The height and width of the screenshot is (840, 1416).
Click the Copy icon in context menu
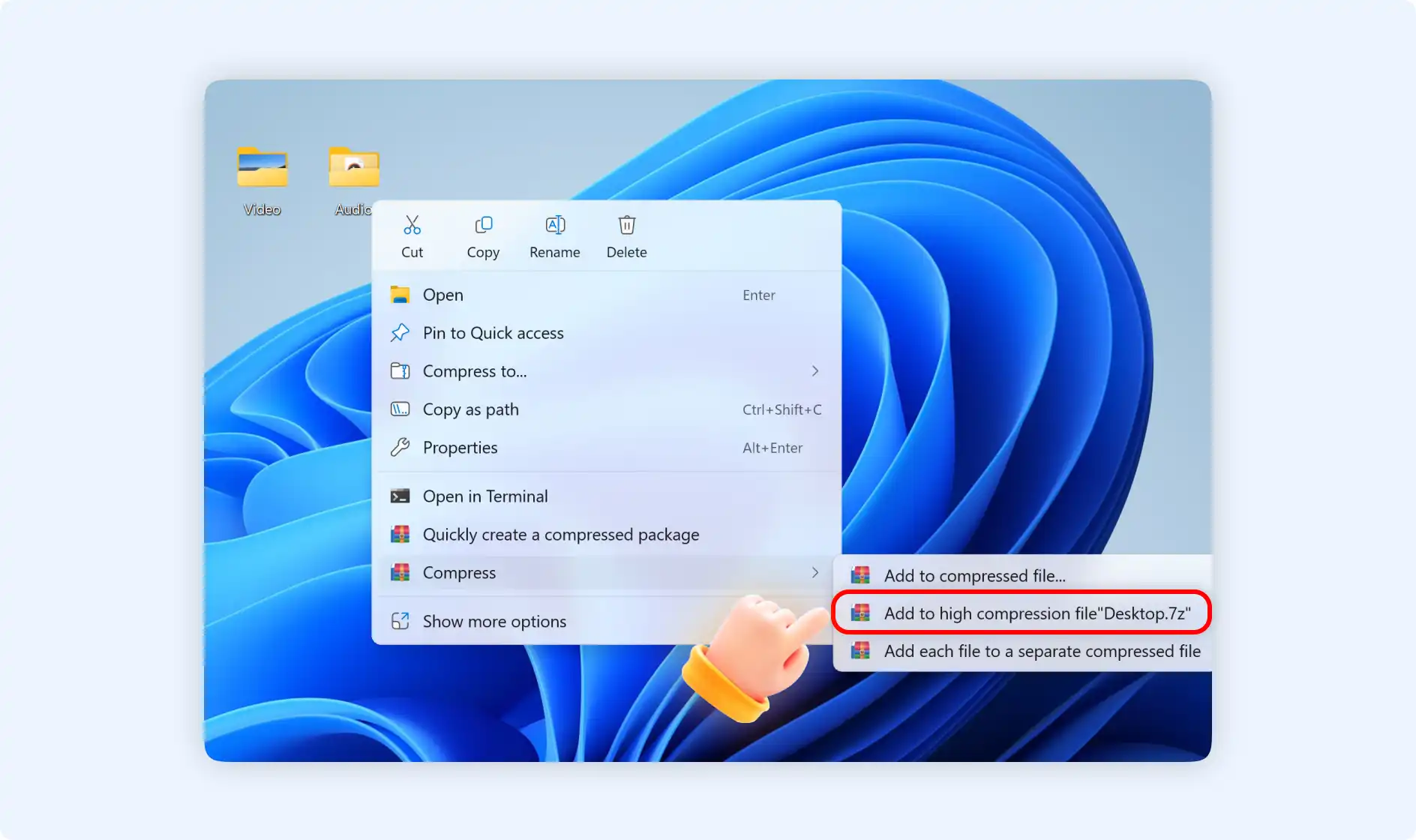point(484,225)
